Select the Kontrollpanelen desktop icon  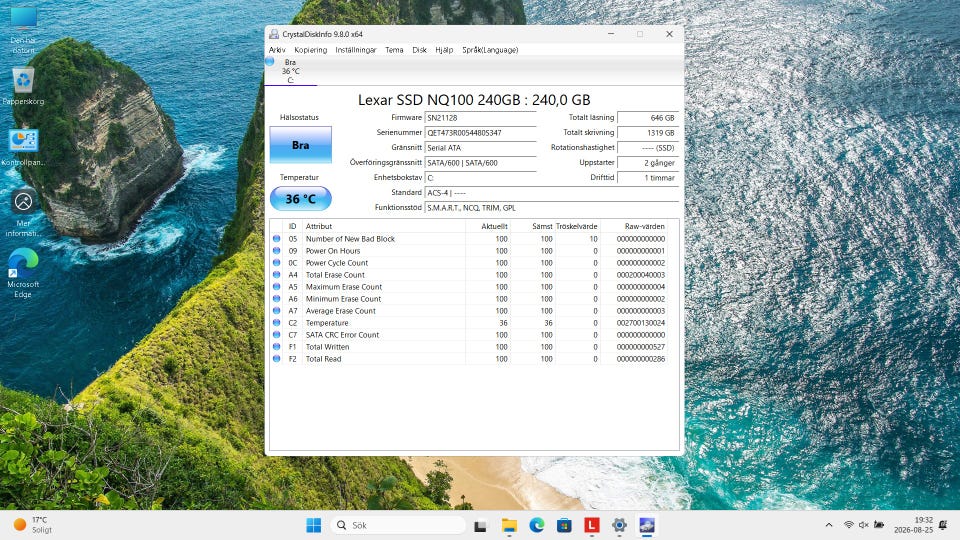click(x=23, y=148)
